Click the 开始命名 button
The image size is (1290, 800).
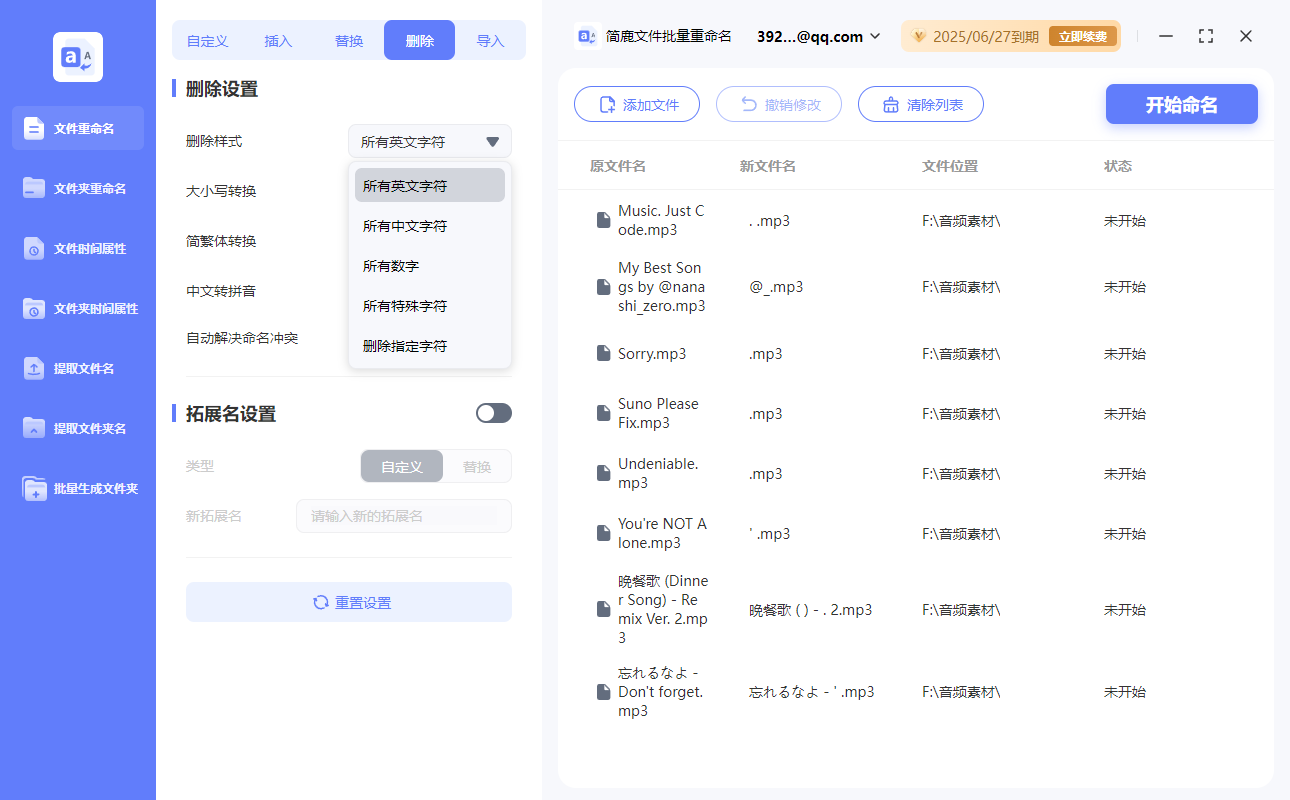(1181, 103)
